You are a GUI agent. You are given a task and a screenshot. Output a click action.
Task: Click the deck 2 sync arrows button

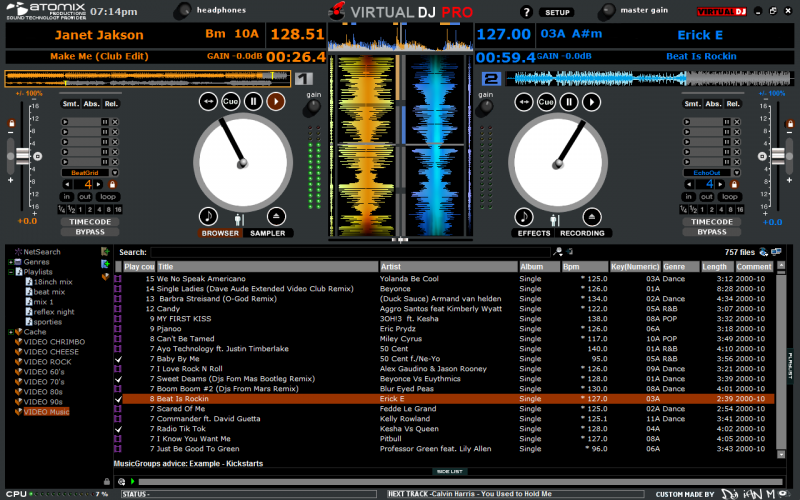tap(523, 102)
